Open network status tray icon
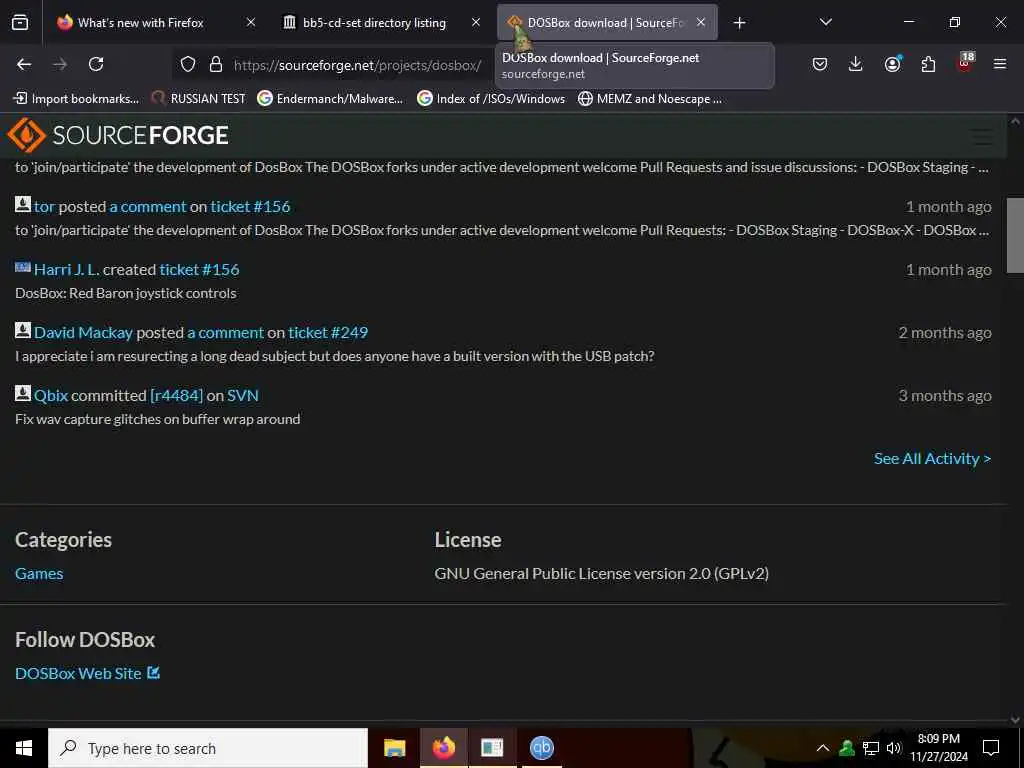Image resolution: width=1024 pixels, height=768 pixels. click(871, 748)
